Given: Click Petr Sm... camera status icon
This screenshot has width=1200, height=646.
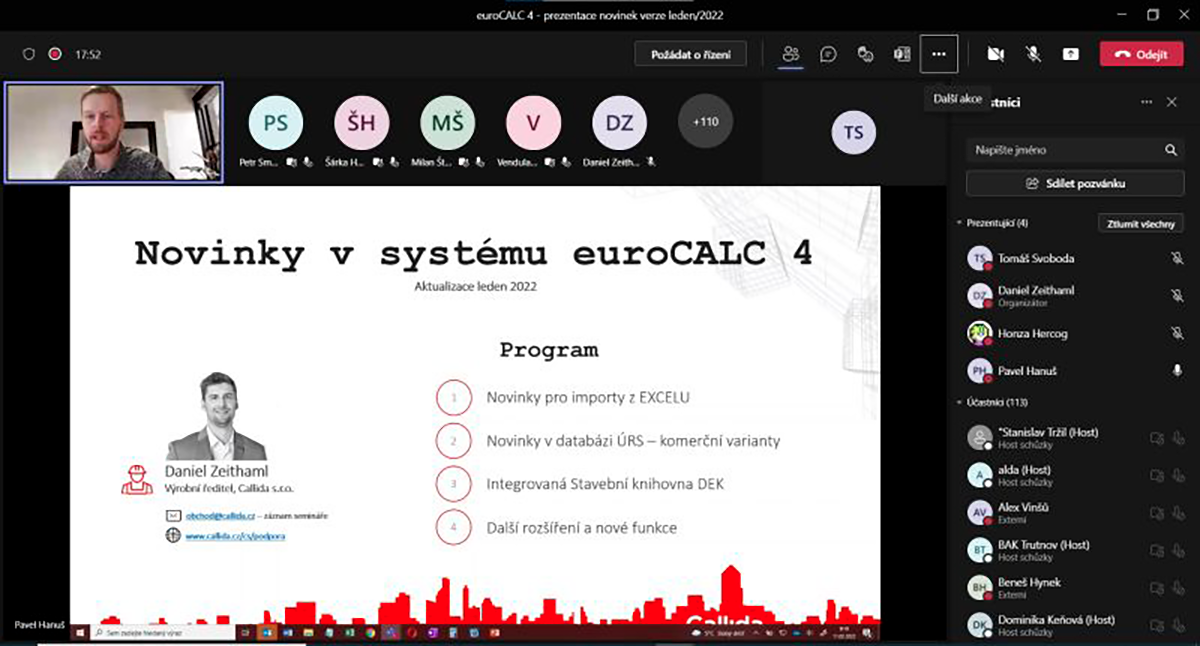Looking at the screenshot, I should point(291,161).
